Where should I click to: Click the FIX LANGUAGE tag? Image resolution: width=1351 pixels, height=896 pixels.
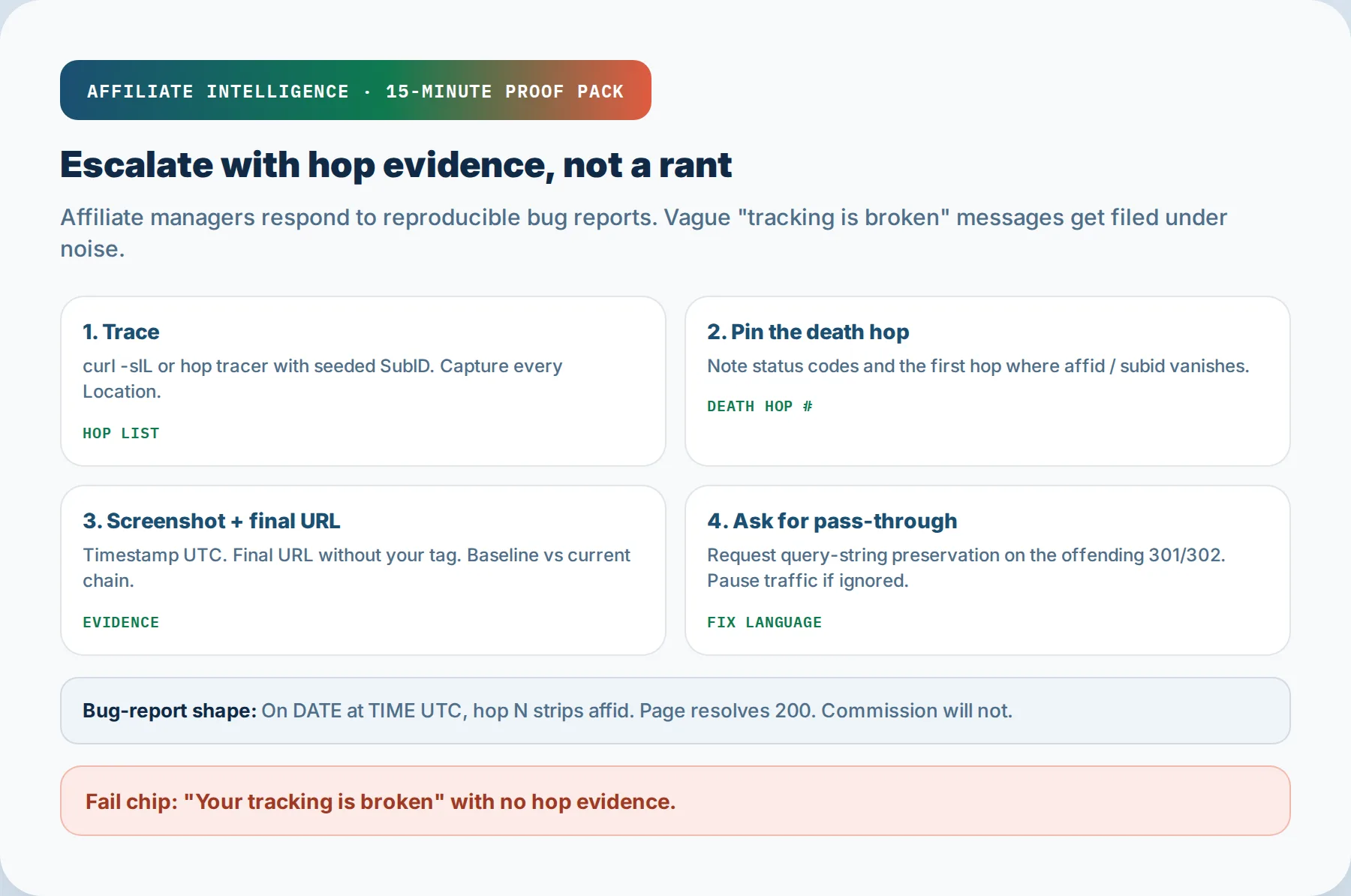click(764, 622)
